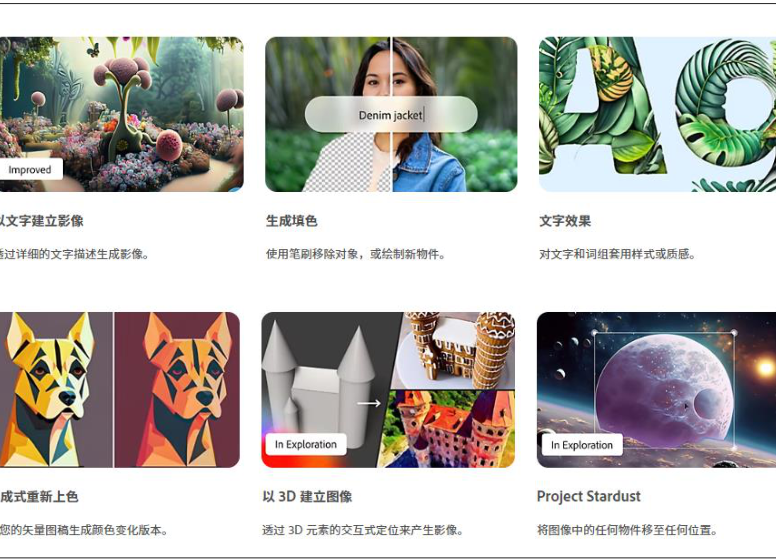Open the leafy letters text effects thumbnail
776x560 pixels.
[657, 114]
